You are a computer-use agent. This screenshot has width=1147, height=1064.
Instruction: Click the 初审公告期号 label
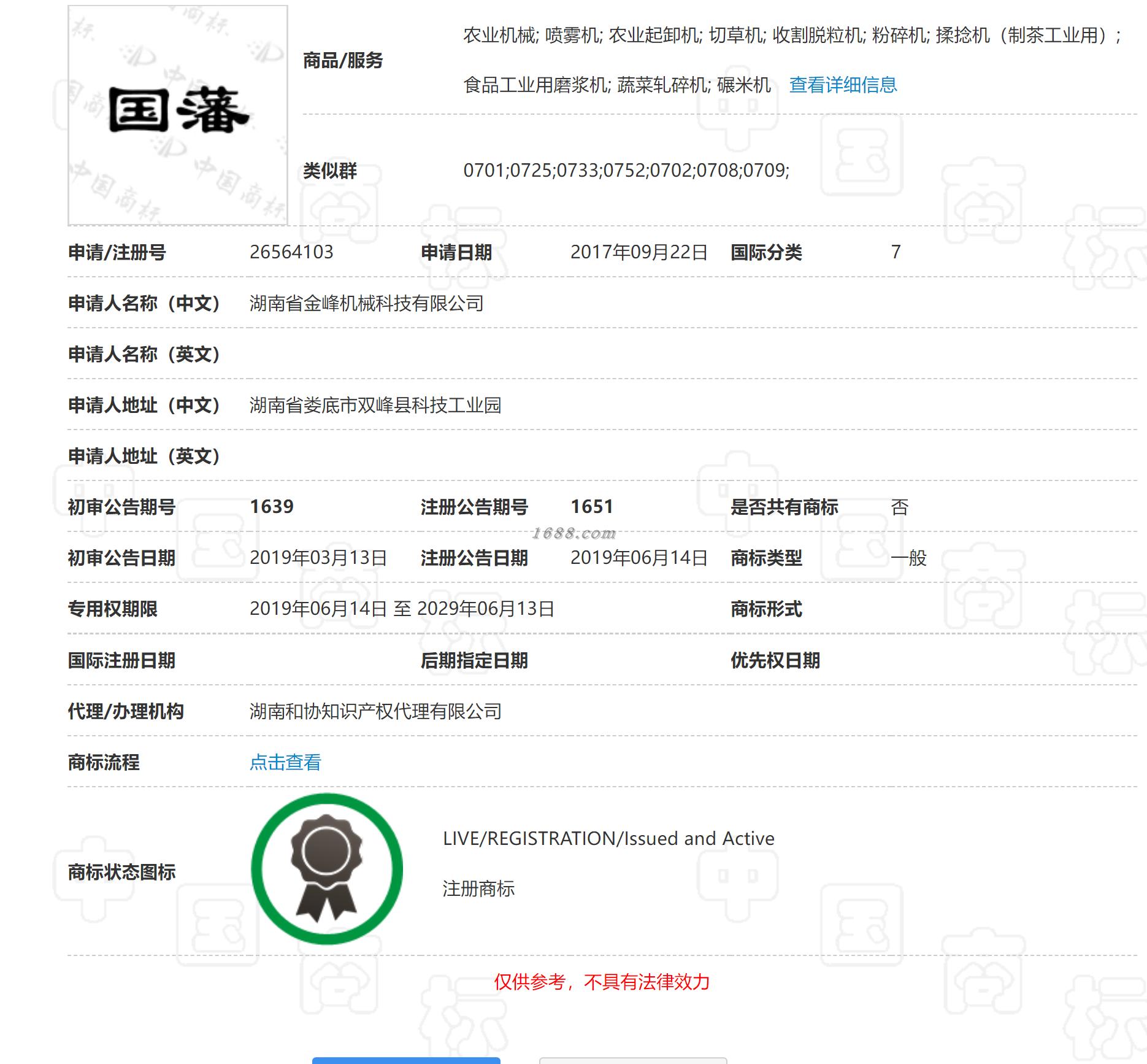pyautogui.click(x=121, y=507)
